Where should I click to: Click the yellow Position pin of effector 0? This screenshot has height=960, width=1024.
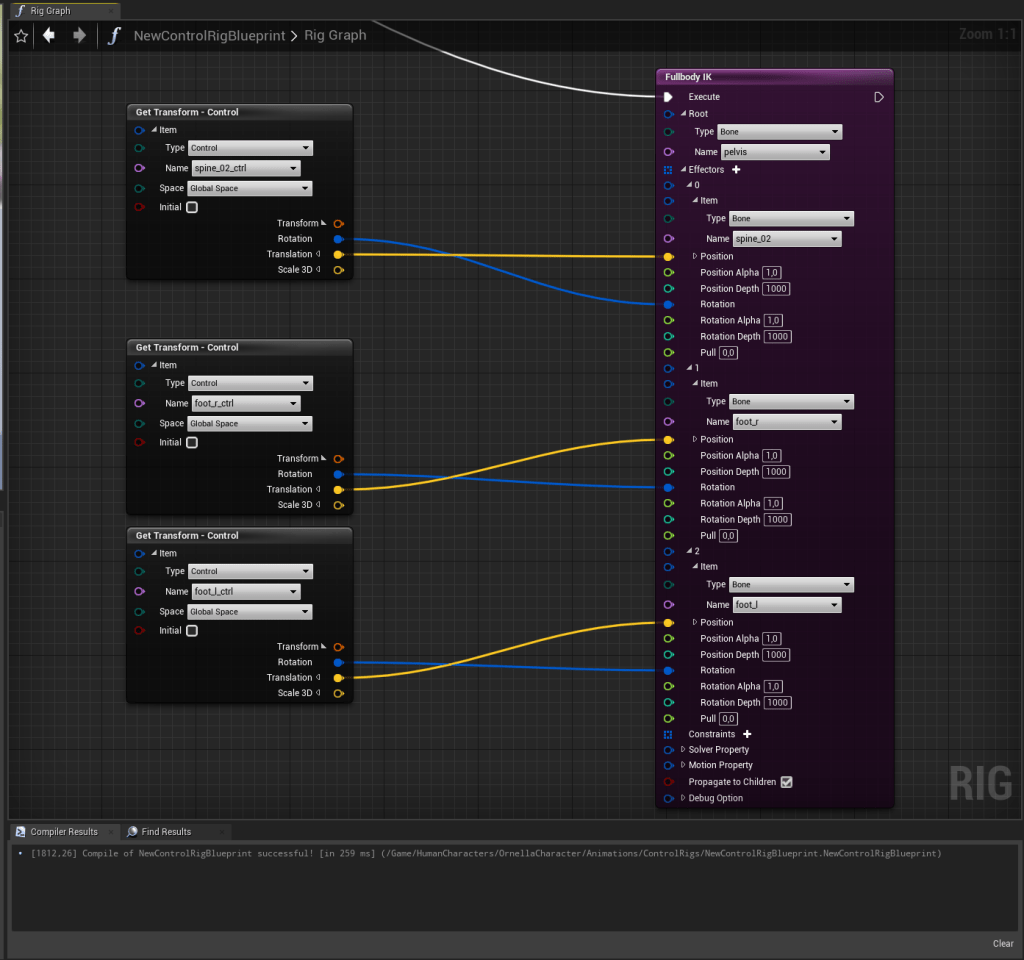point(668,257)
